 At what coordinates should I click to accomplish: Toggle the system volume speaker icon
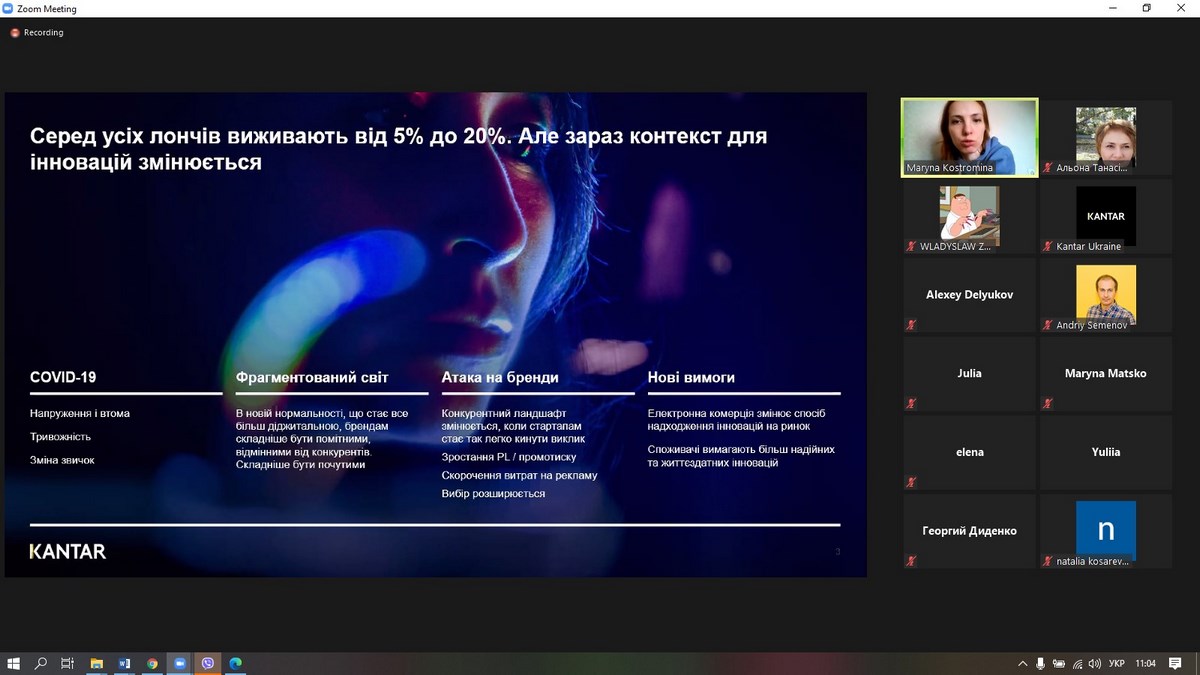click(1094, 663)
